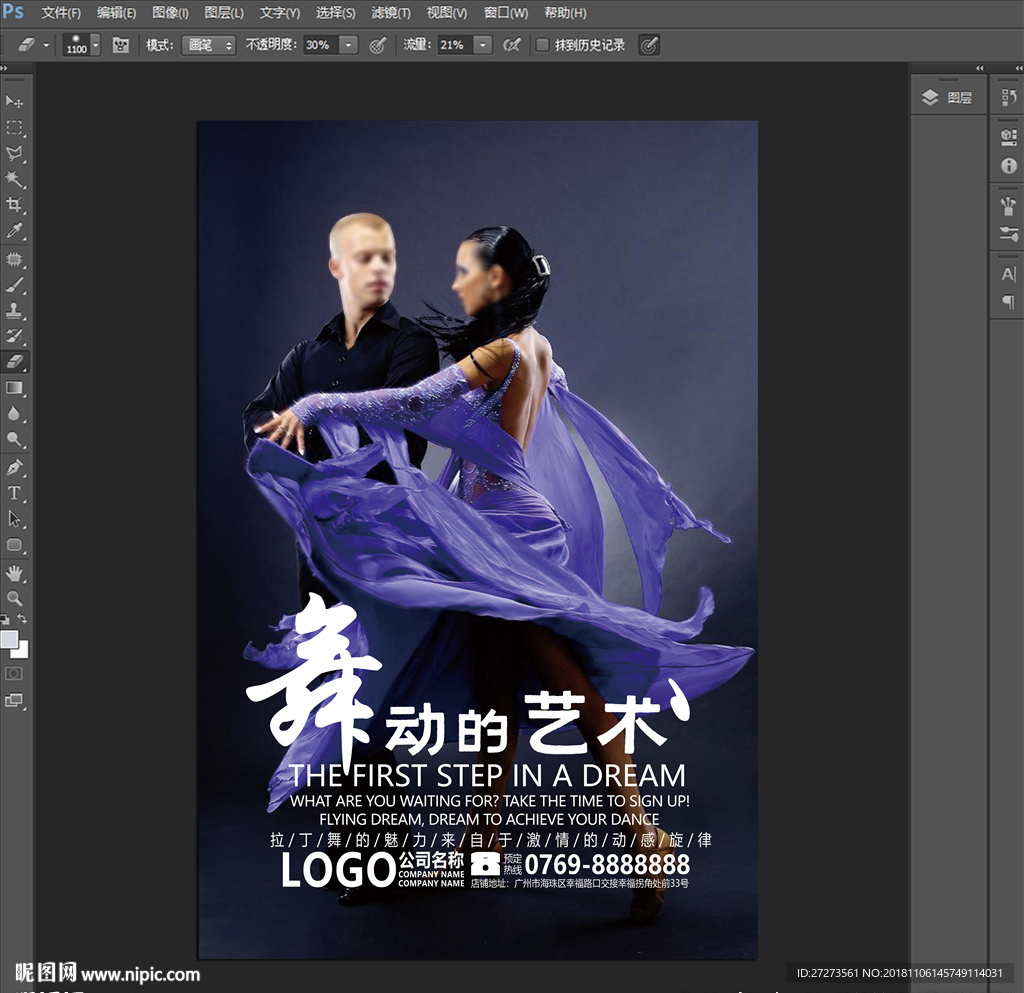Swap foreground and background colors
1024x993 pixels.
click(22, 618)
